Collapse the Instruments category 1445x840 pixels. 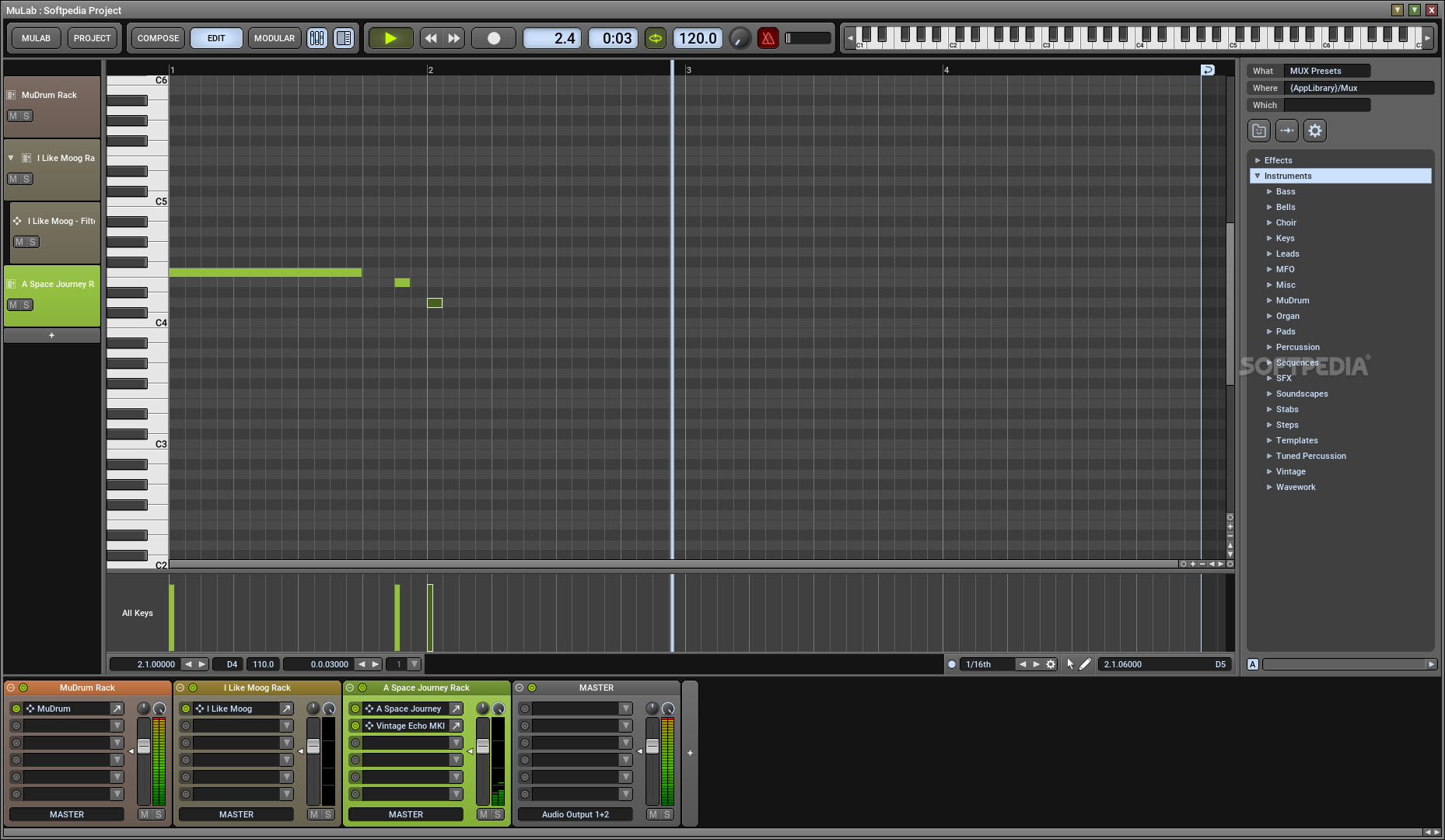click(1258, 176)
